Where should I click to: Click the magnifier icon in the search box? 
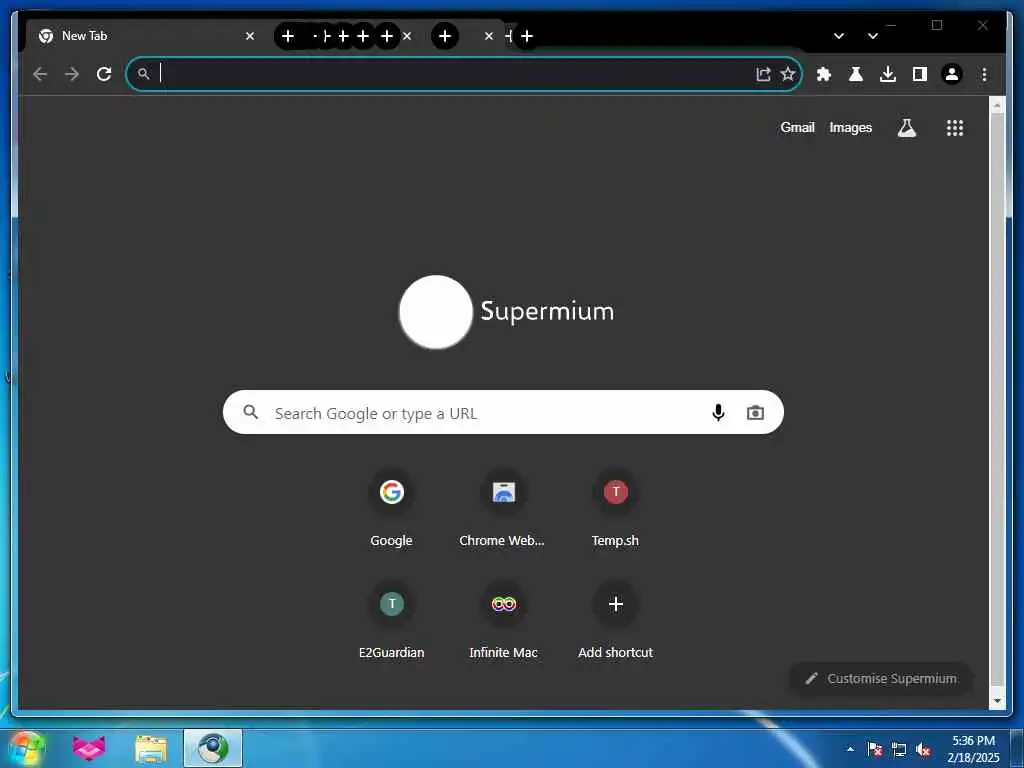[251, 412]
